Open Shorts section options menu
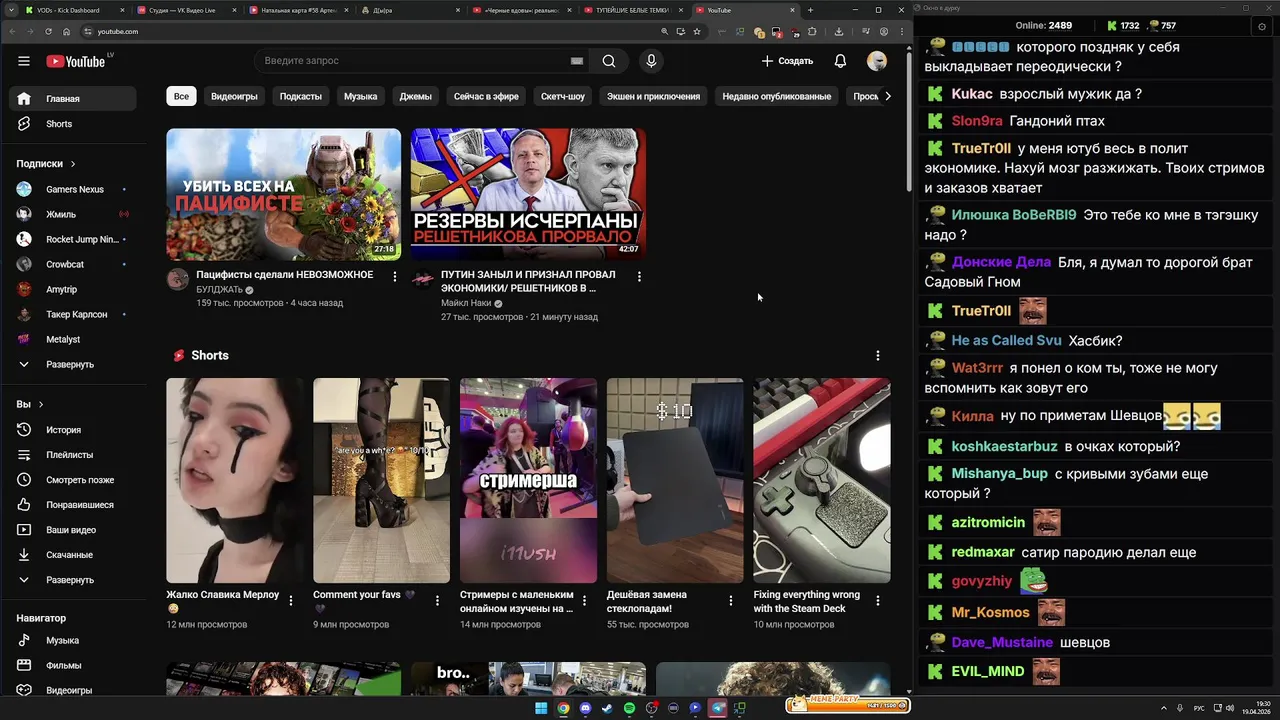1280x720 pixels. 878,356
